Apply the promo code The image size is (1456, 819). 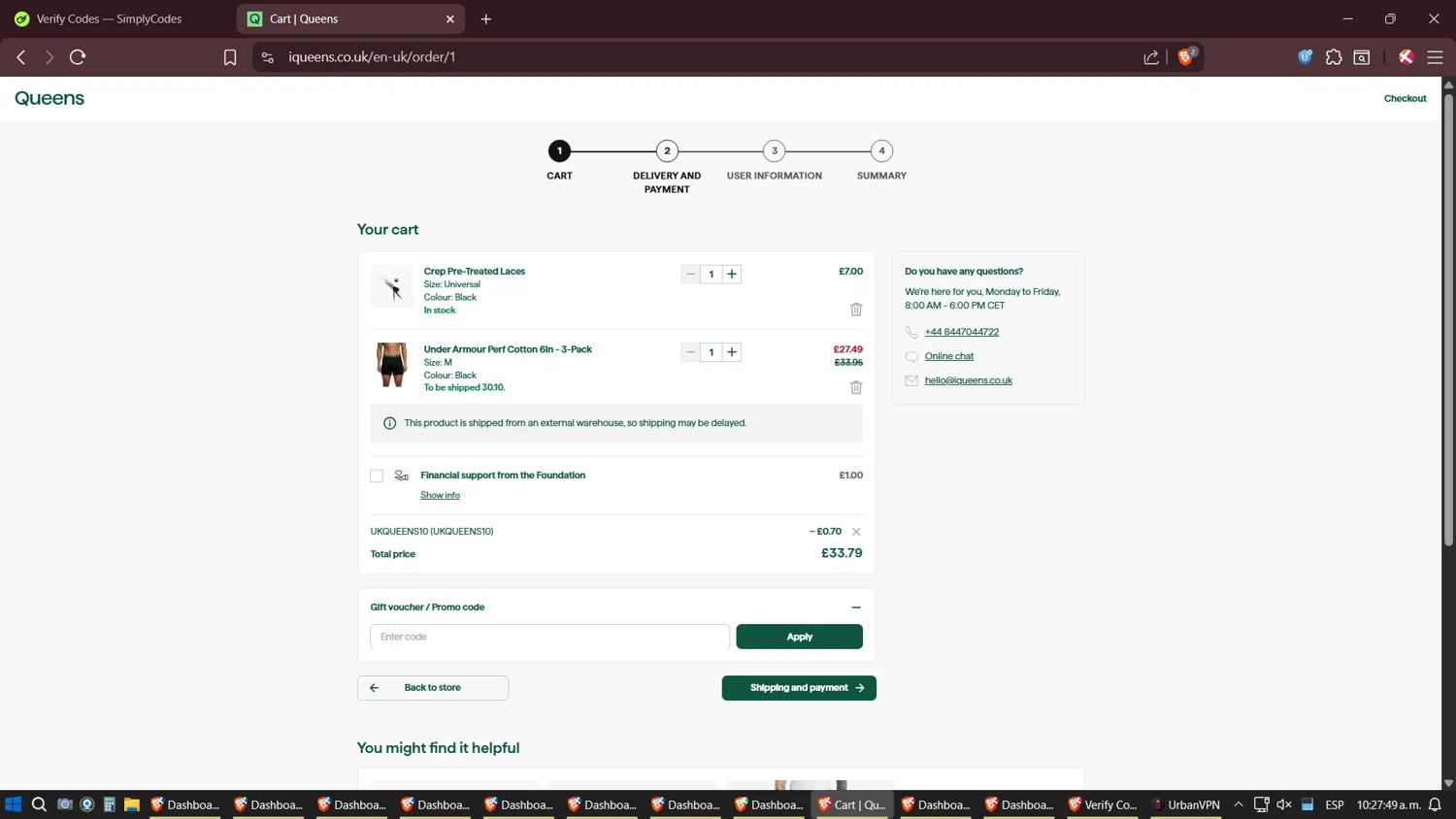pyautogui.click(x=799, y=637)
